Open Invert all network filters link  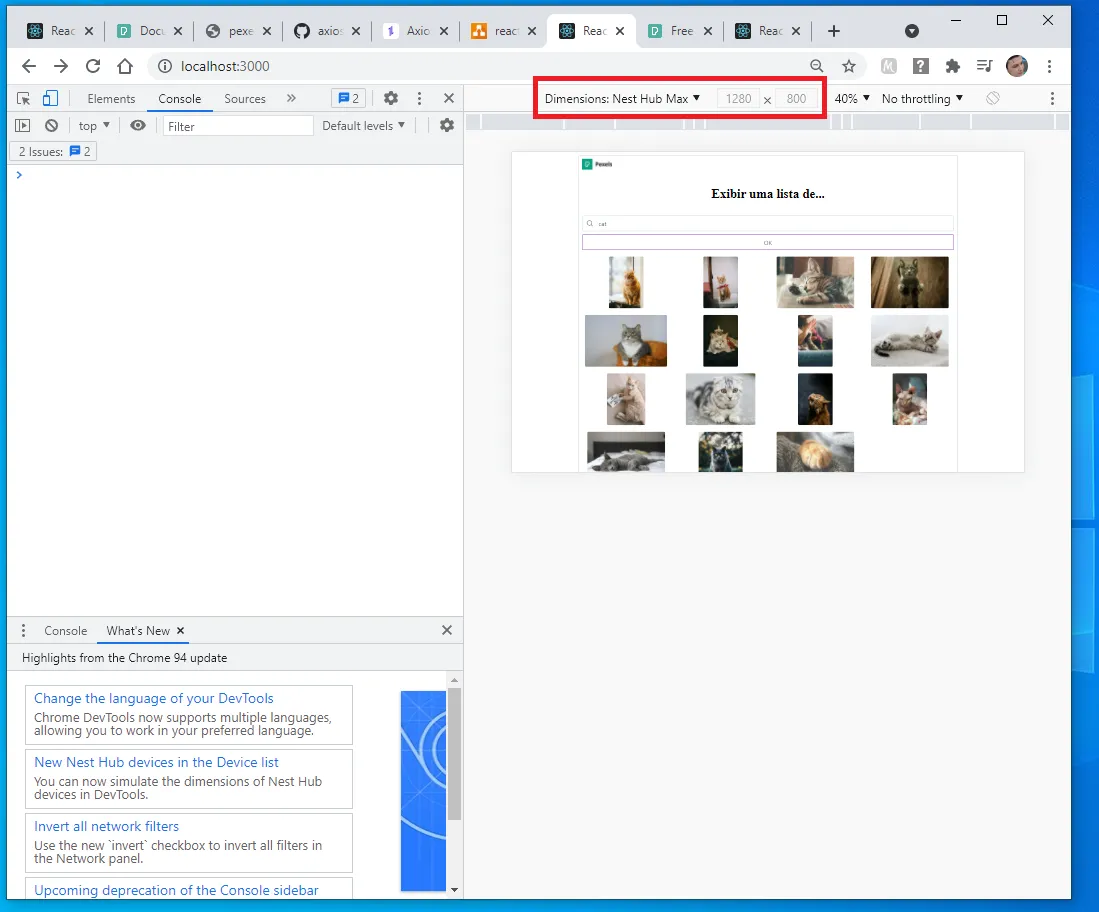pos(107,826)
